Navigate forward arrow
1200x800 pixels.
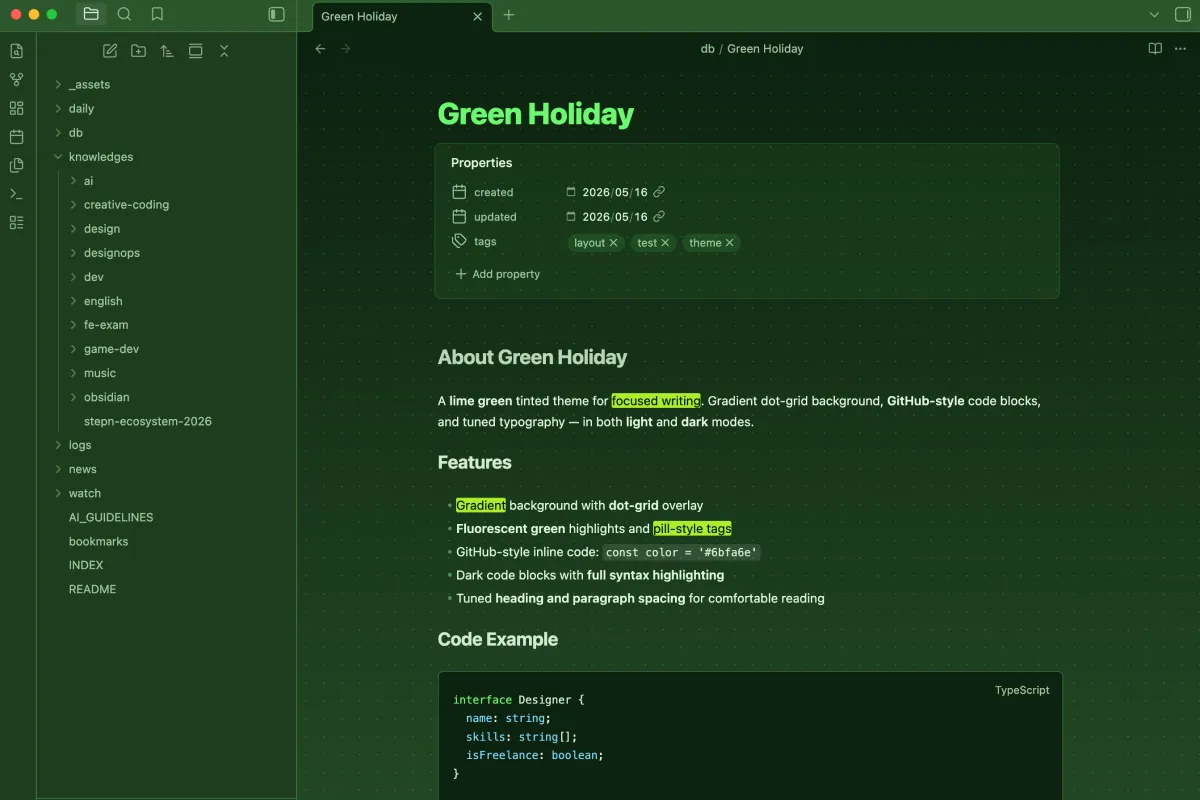point(346,48)
